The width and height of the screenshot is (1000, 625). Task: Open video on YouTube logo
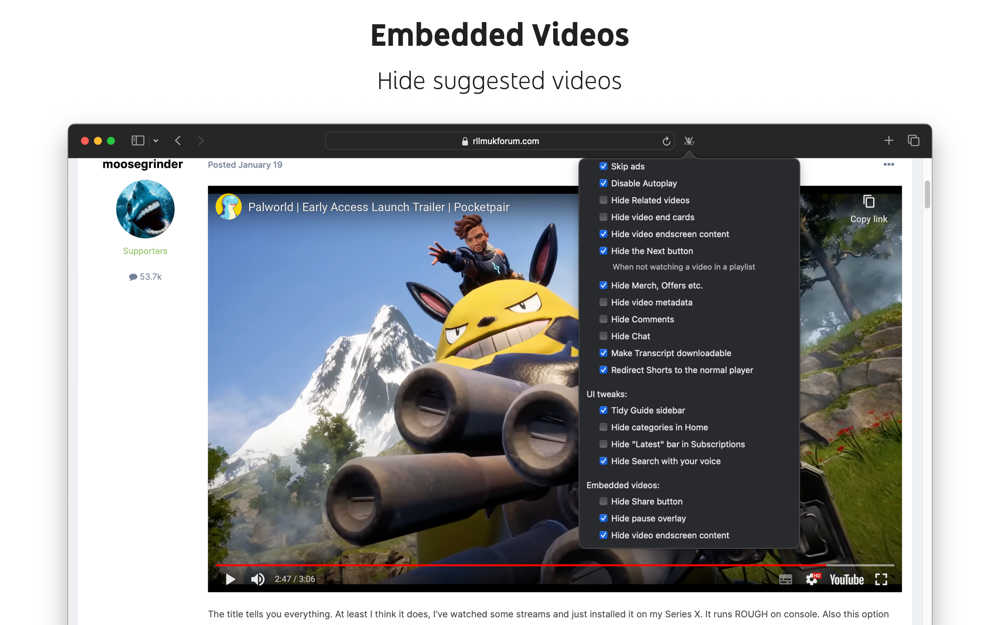846,579
